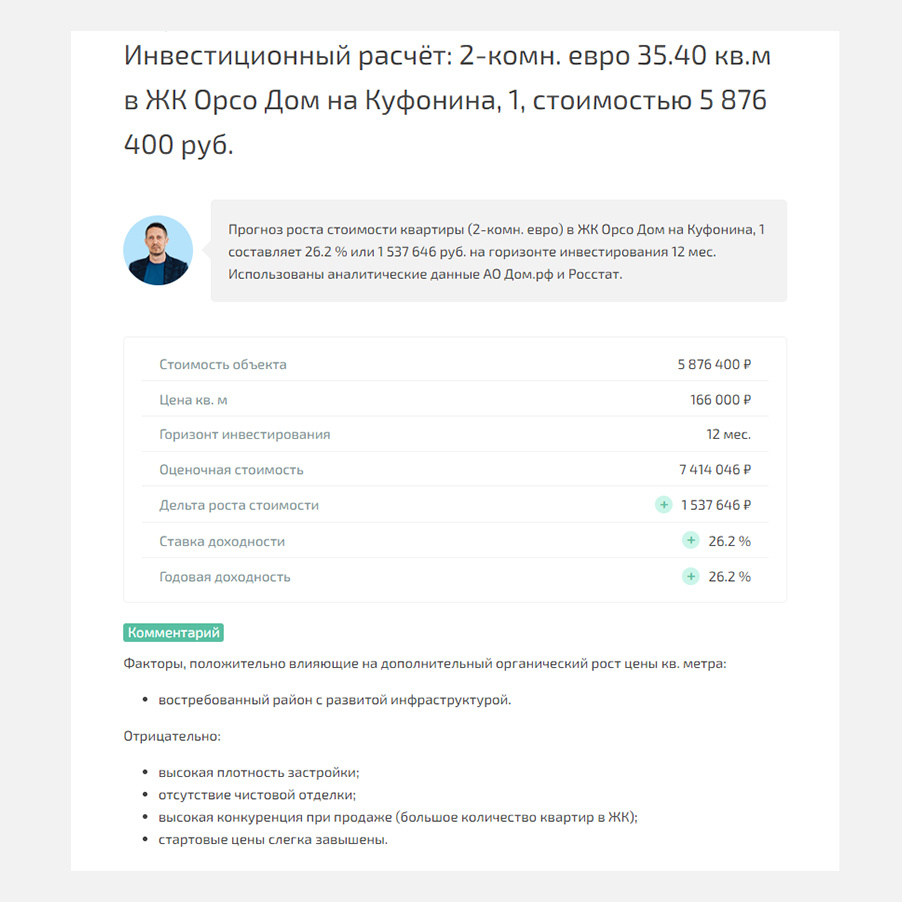Click the Цена кв. м label
Screen dimensions: 902x902
point(193,400)
